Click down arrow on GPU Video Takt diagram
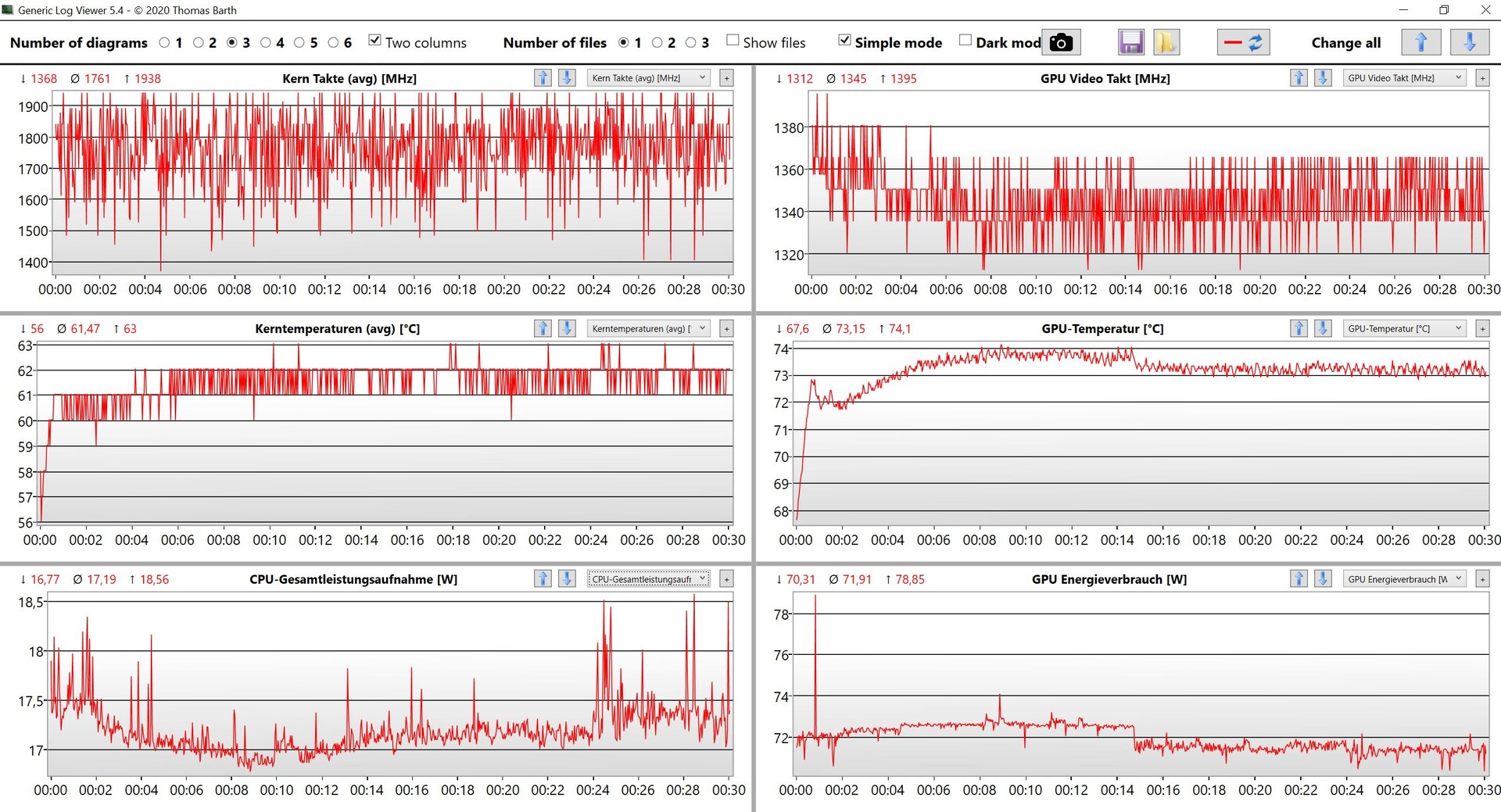1501x812 pixels. 1323,78
